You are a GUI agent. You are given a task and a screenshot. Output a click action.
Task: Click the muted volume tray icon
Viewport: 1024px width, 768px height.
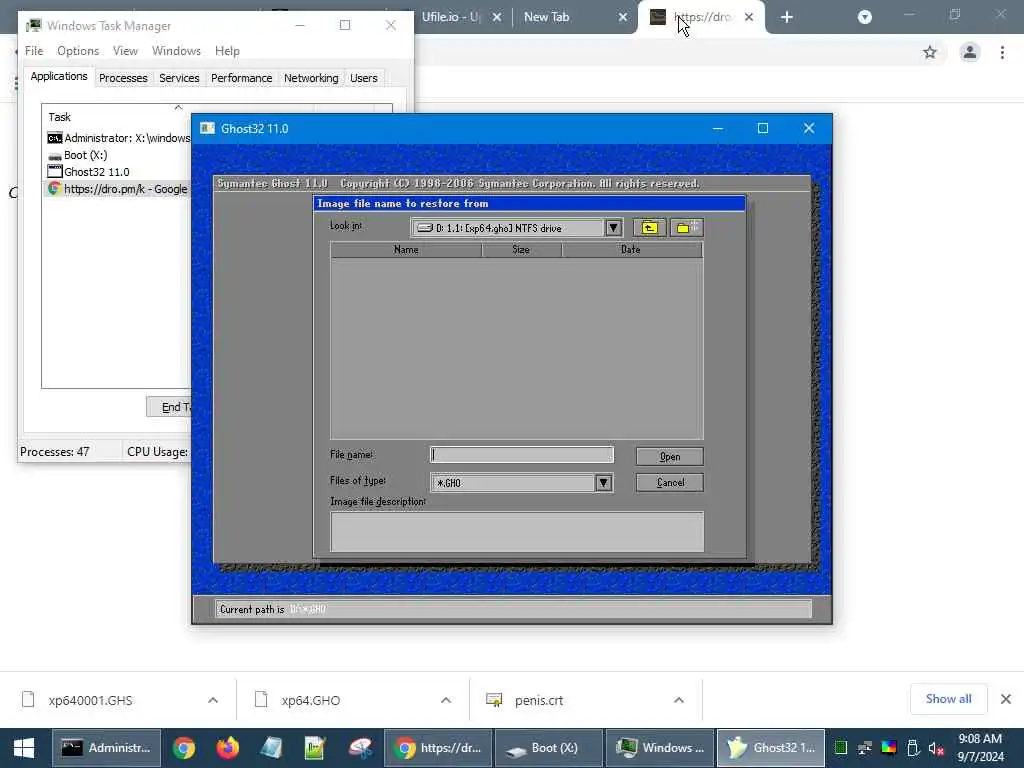(x=936, y=748)
